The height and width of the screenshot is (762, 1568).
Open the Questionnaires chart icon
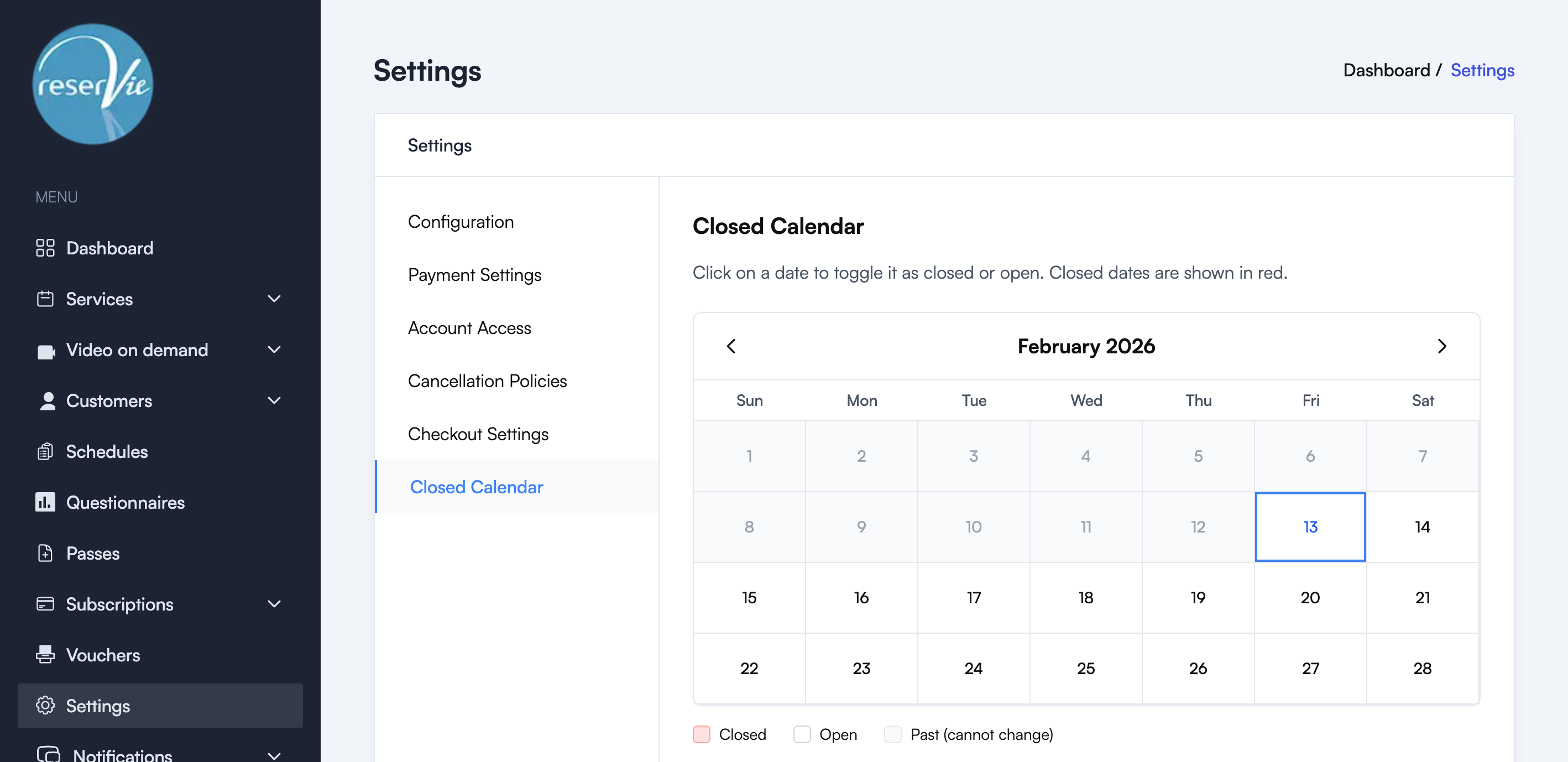tap(45, 502)
